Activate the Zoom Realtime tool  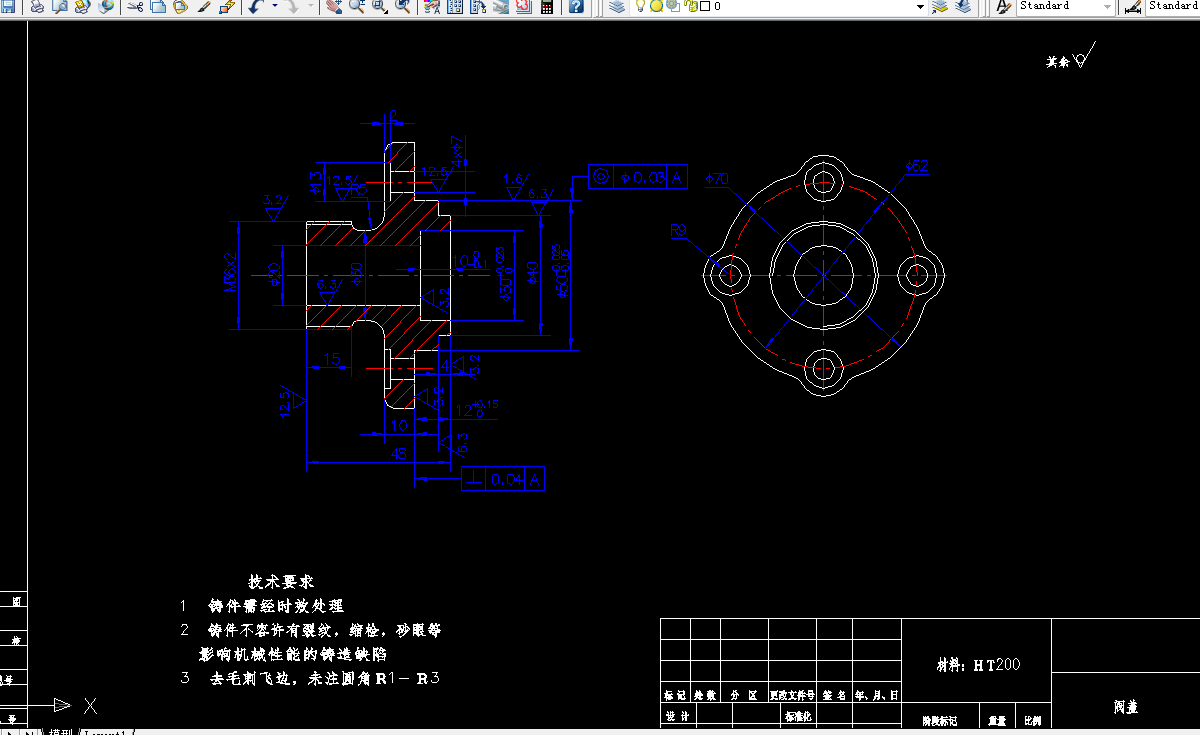(356, 7)
